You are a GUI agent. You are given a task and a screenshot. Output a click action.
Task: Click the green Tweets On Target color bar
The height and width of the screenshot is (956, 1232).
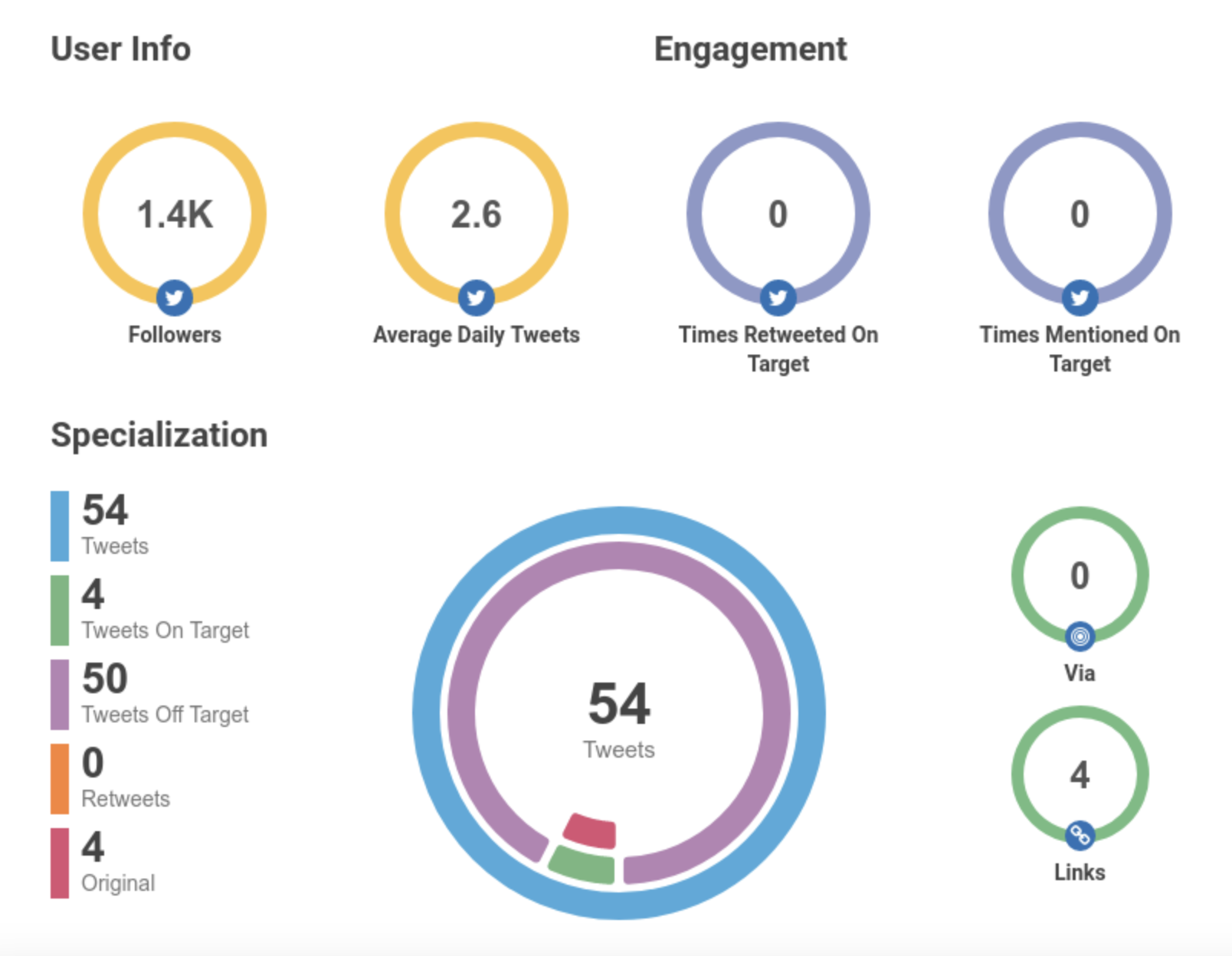point(60,611)
